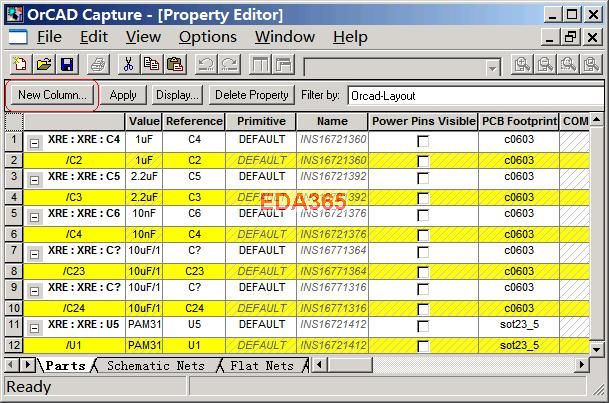Image resolution: width=609 pixels, height=403 pixels.
Task: Click the Value column header
Action: coord(144,121)
